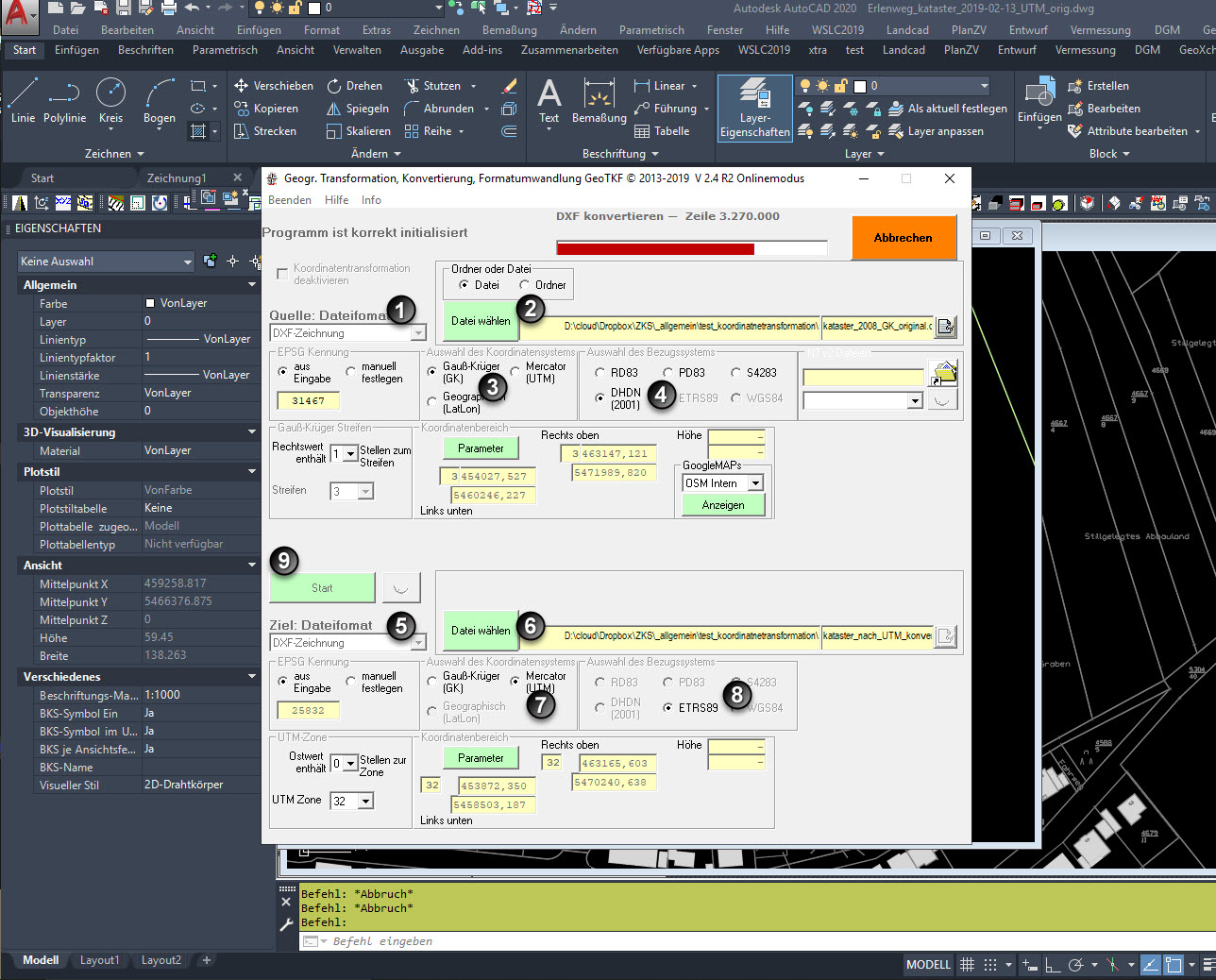Open the Text tool

549,102
